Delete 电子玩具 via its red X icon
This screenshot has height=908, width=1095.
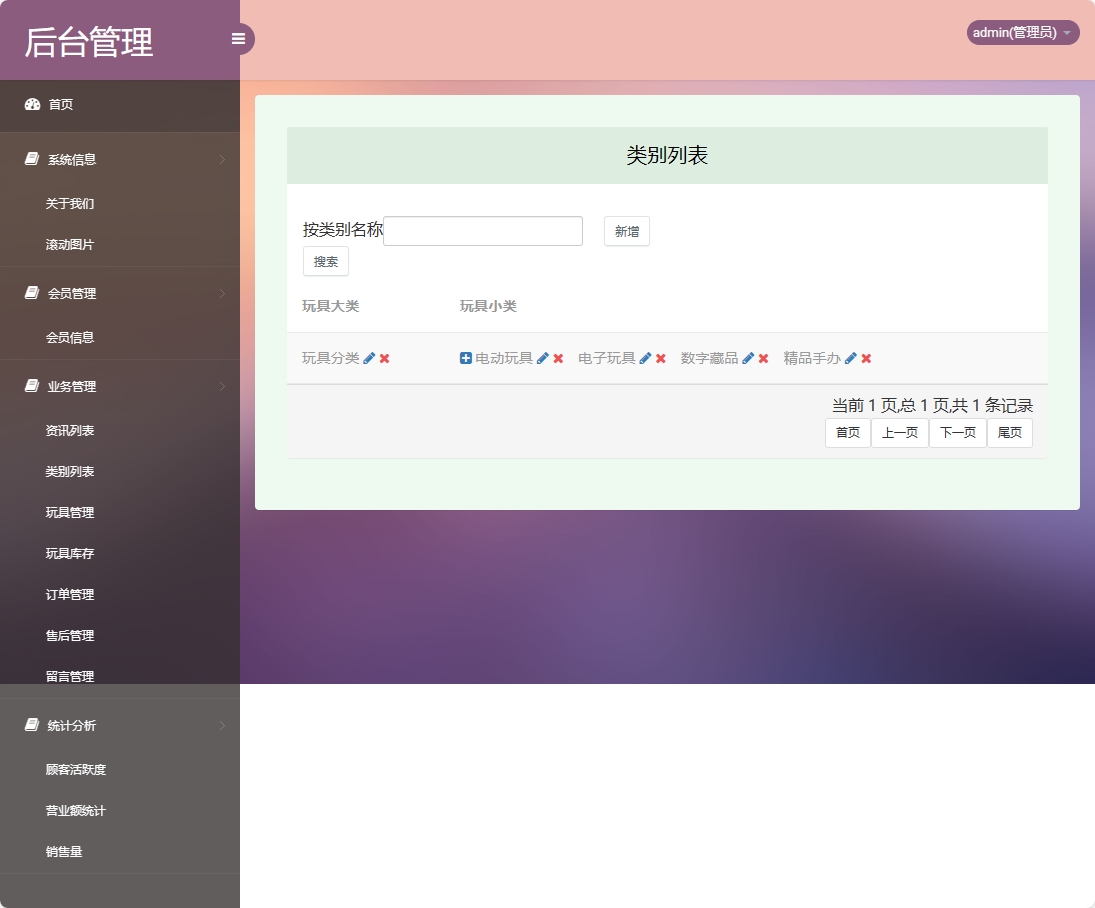click(658, 358)
